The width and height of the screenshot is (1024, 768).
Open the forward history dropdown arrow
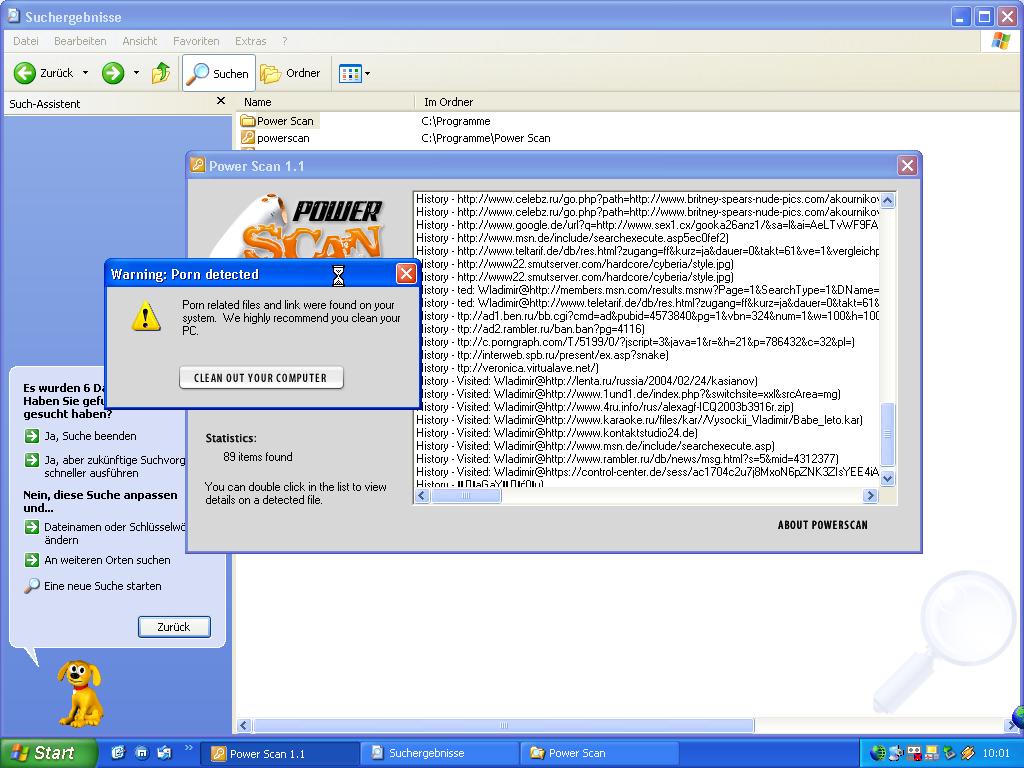(136, 73)
